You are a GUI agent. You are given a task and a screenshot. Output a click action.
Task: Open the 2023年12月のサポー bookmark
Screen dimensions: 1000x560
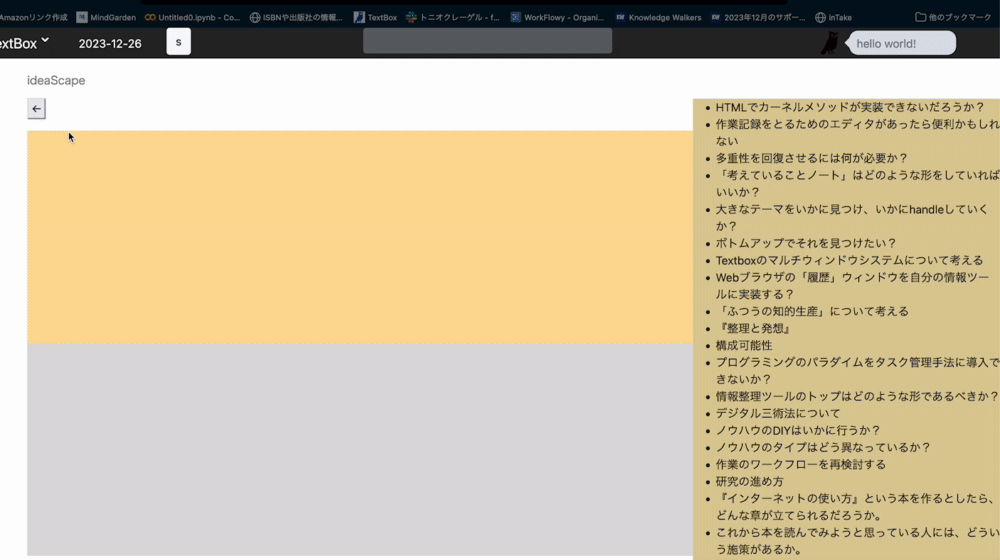758,17
